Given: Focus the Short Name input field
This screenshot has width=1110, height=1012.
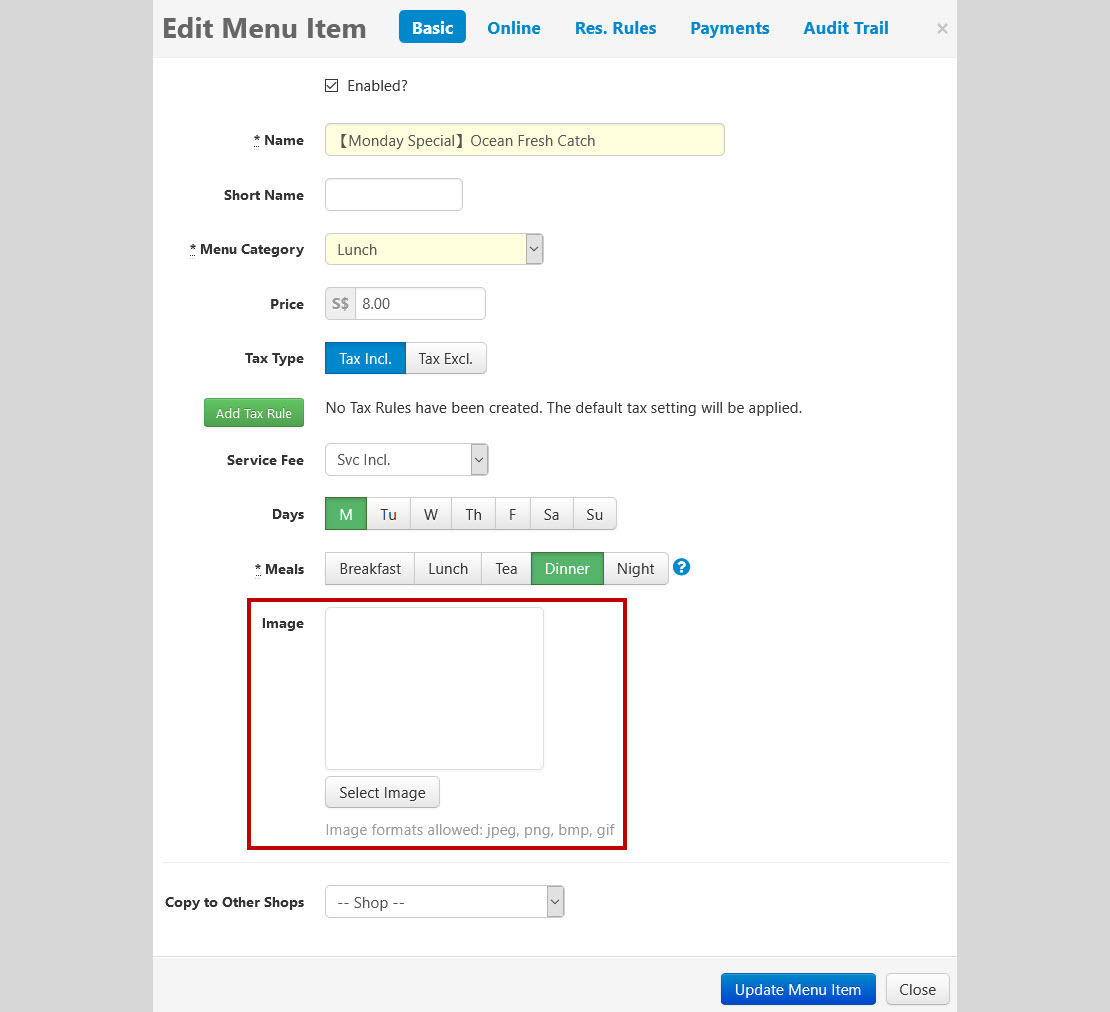Looking at the screenshot, I should click(394, 194).
